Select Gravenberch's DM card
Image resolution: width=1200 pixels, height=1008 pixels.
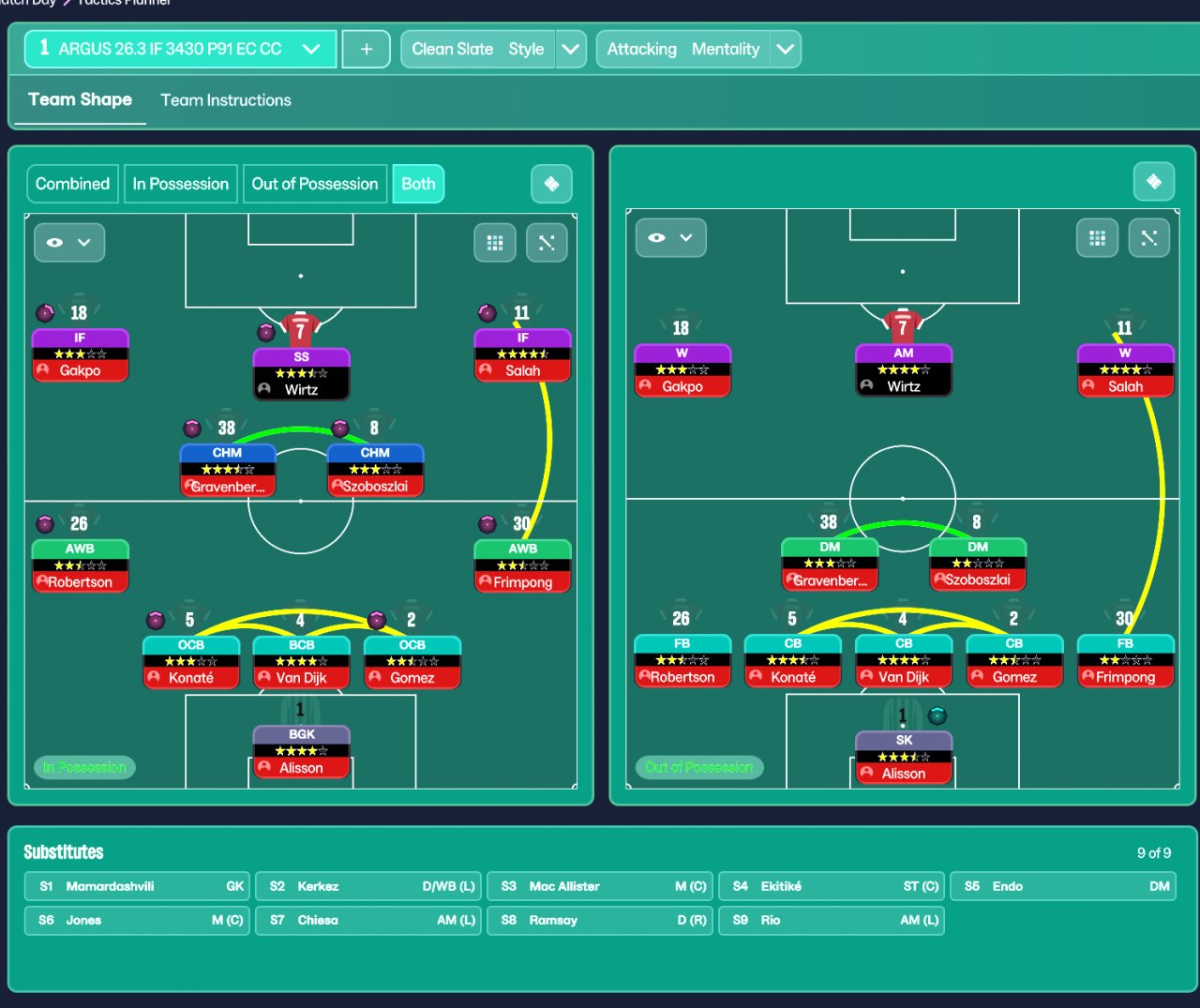[x=830, y=564]
